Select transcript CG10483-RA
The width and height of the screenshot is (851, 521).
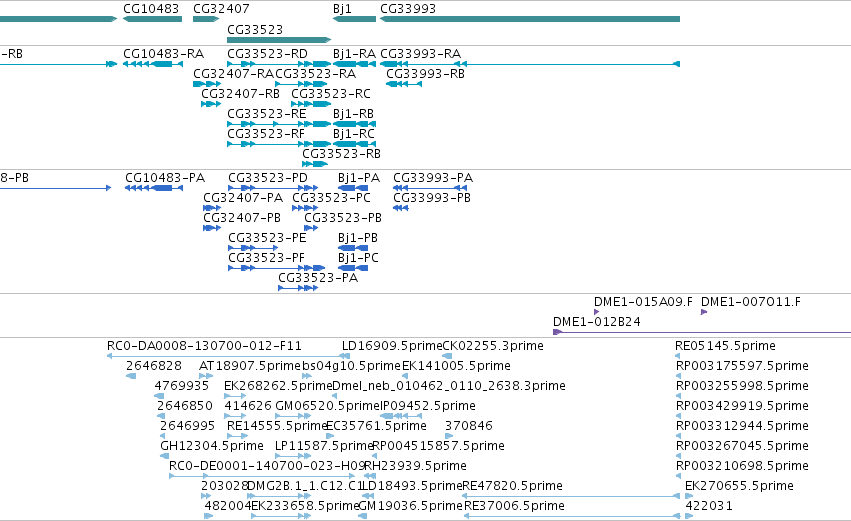[x=153, y=64]
